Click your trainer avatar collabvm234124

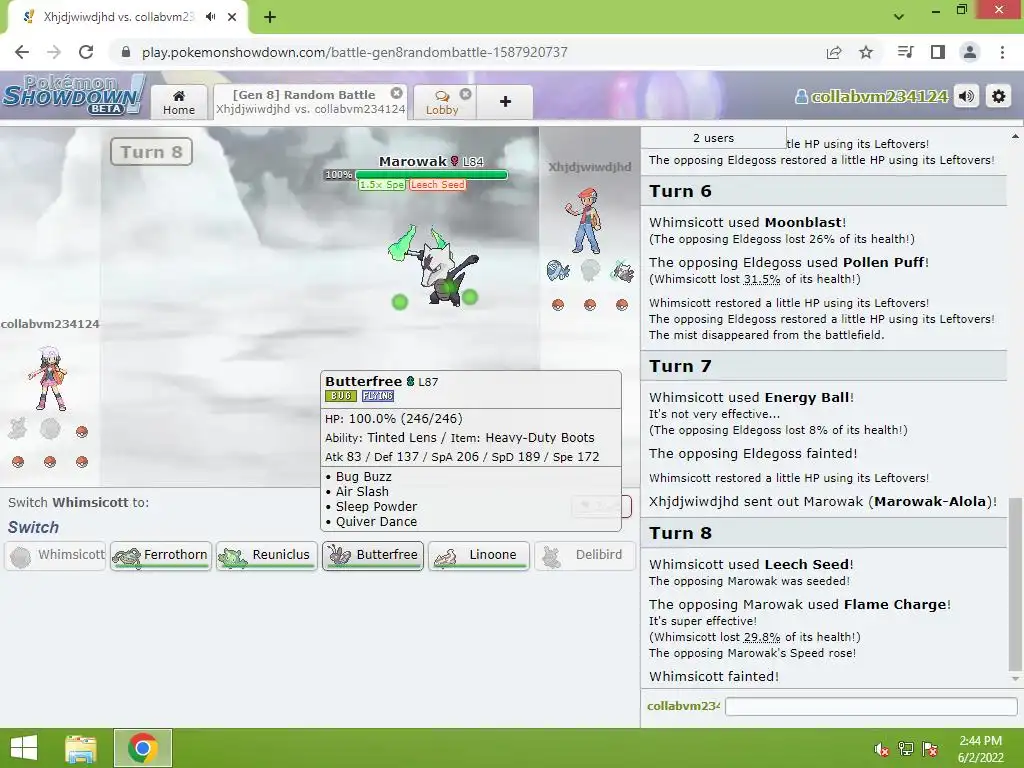coord(48,379)
